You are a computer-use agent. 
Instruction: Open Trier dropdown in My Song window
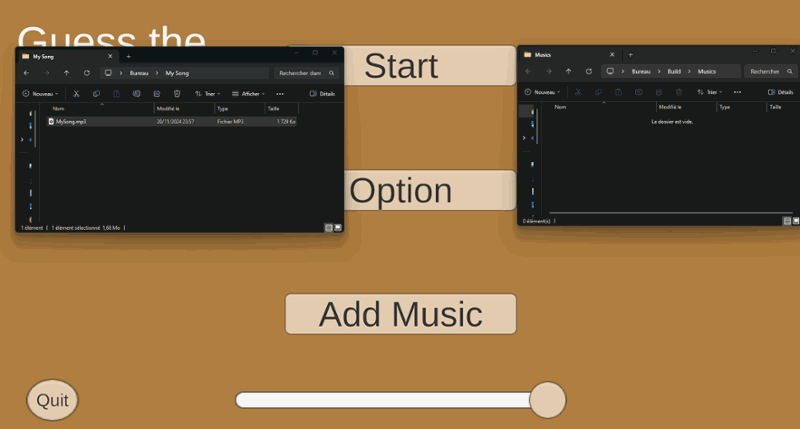click(208, 94)
